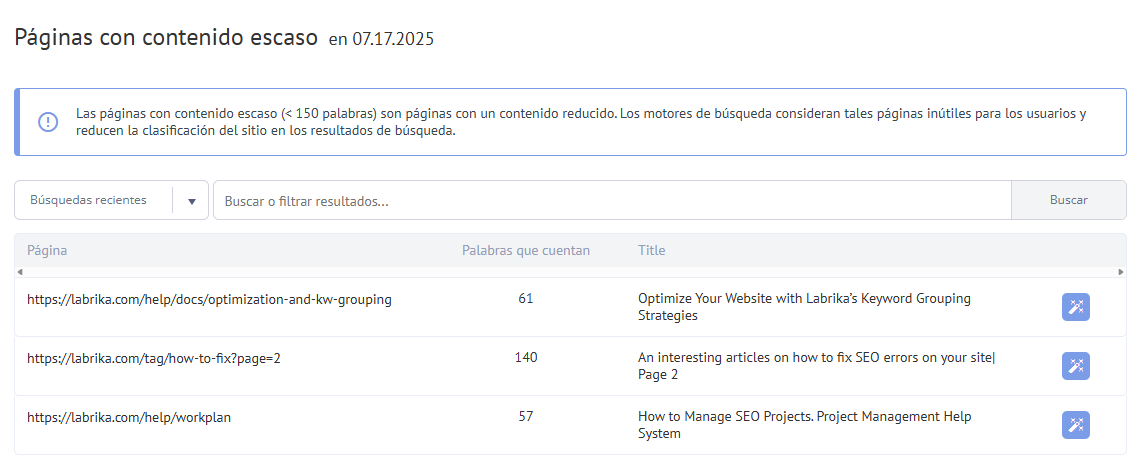Select word count value 140
Image resolution: width=1142 pixels, height=455 pixels.
(x=526, y=357)
